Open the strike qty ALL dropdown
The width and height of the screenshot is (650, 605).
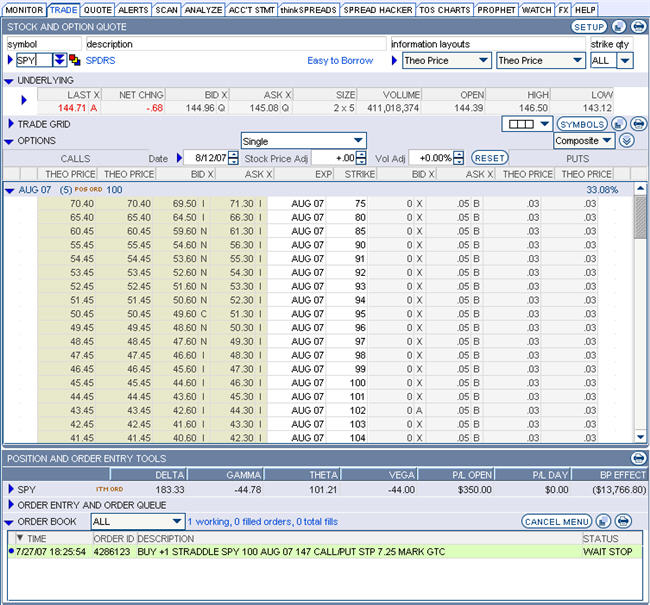(x=625, y=61)
